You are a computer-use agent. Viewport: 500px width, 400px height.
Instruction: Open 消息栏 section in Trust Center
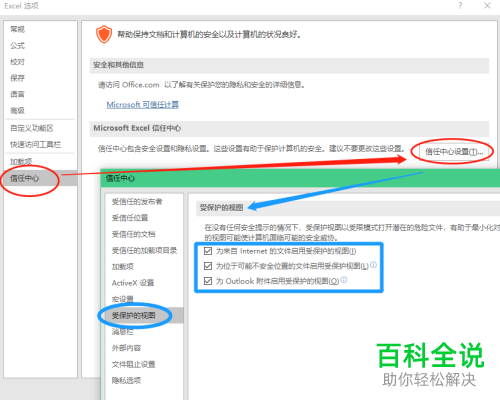(x=123, y=332)
